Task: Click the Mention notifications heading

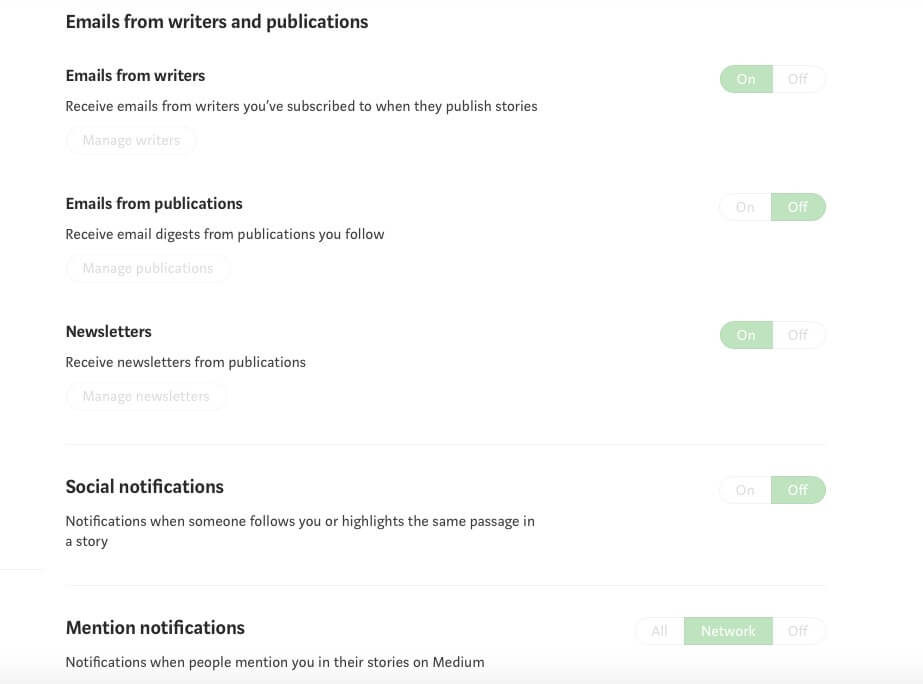Action: tap(155, 628)
